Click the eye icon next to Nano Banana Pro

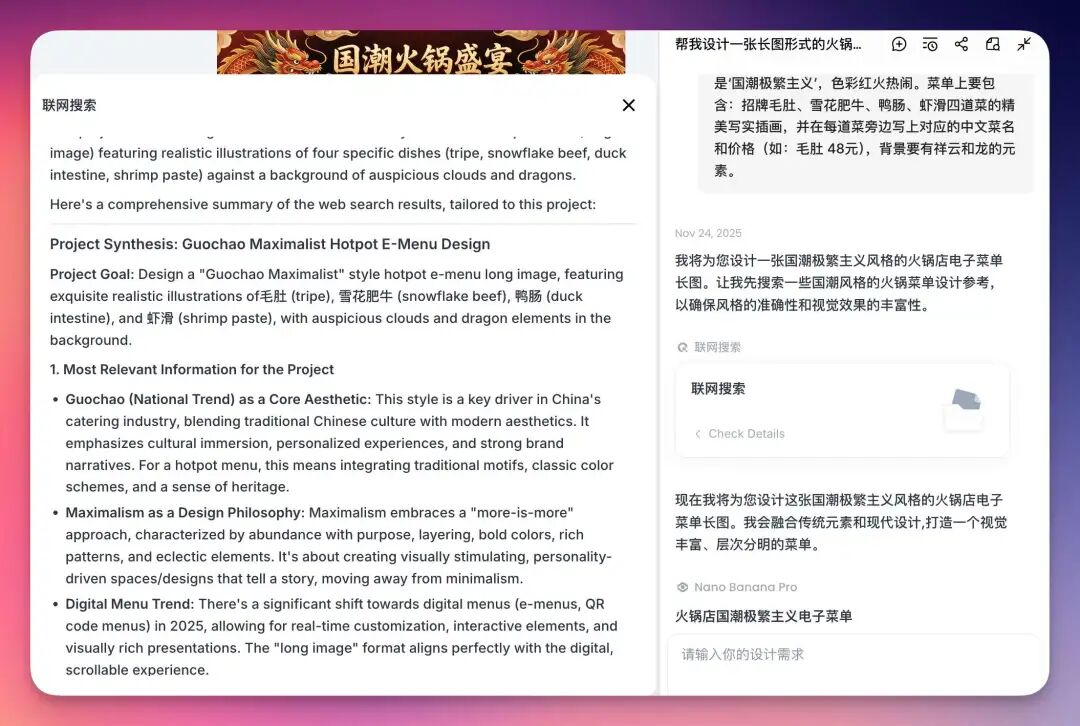[x=683, y=587]
